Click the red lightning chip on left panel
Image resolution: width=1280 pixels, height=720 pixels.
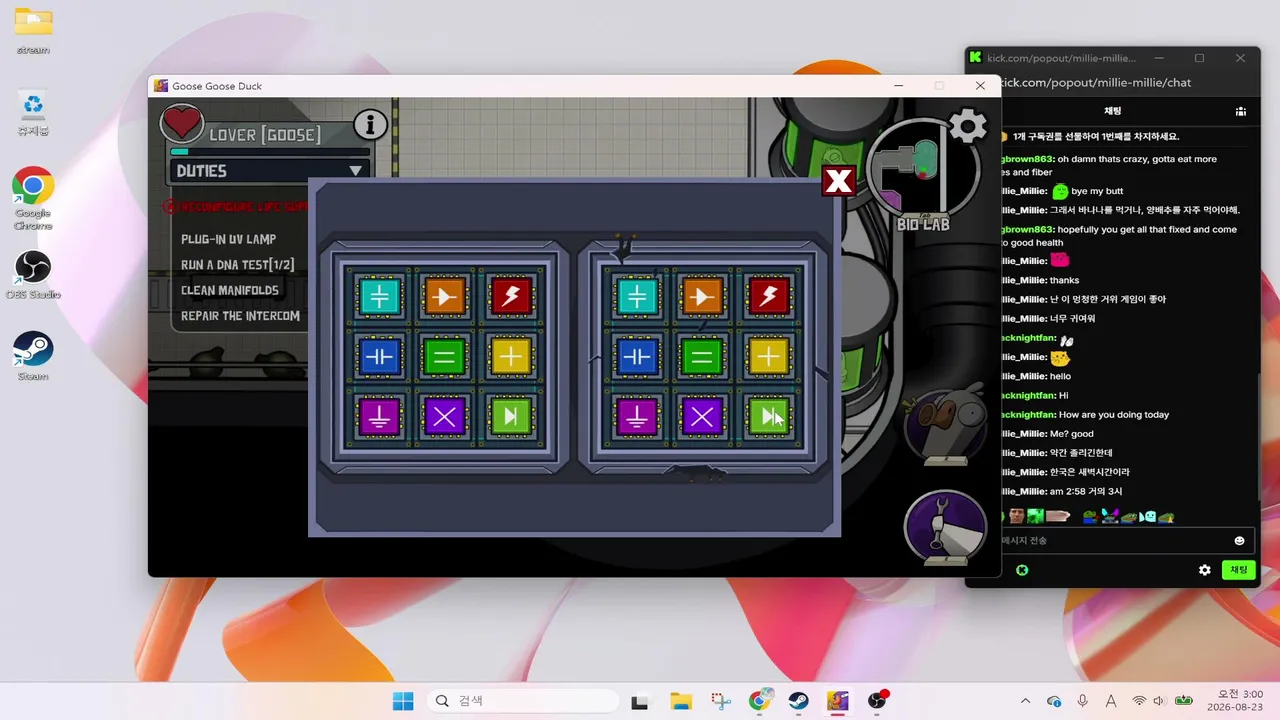510,296
